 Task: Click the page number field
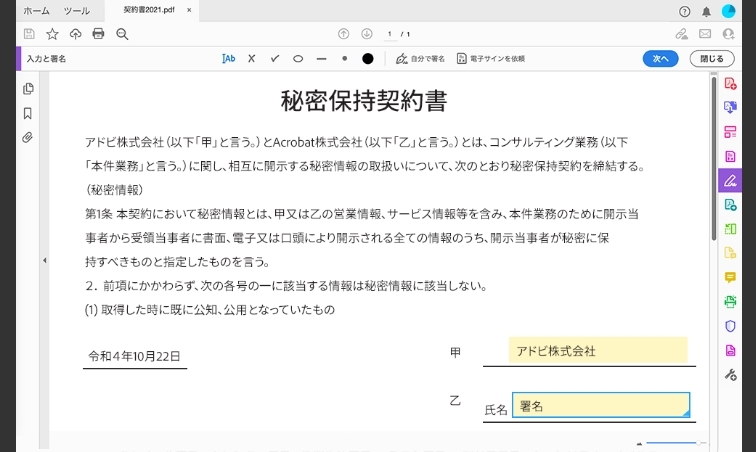[390, 34]
